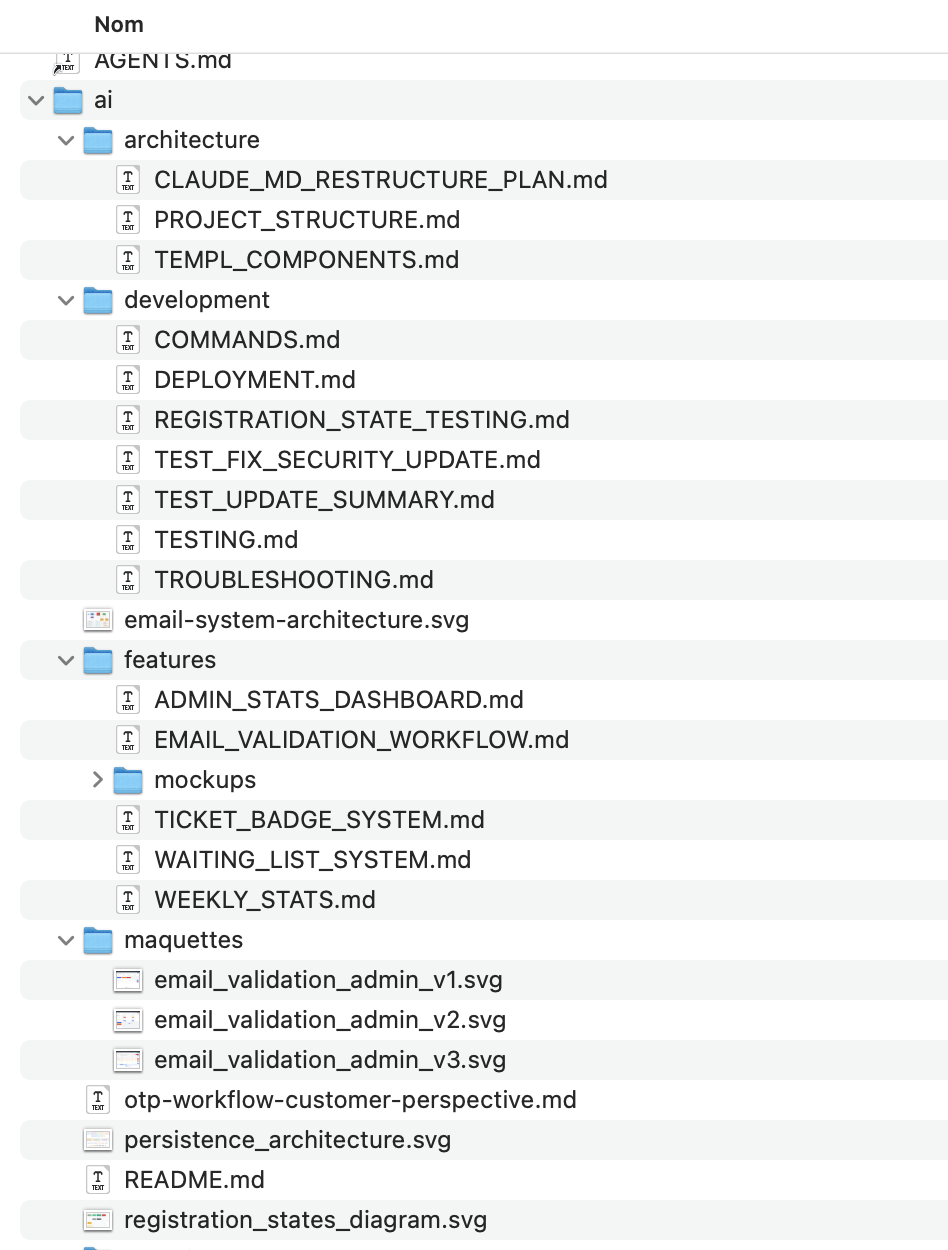This screenshot has width=948, height=1250.
Task: Select otp-workflow-customer-perspective.md file
Action: pos(350,1100)
